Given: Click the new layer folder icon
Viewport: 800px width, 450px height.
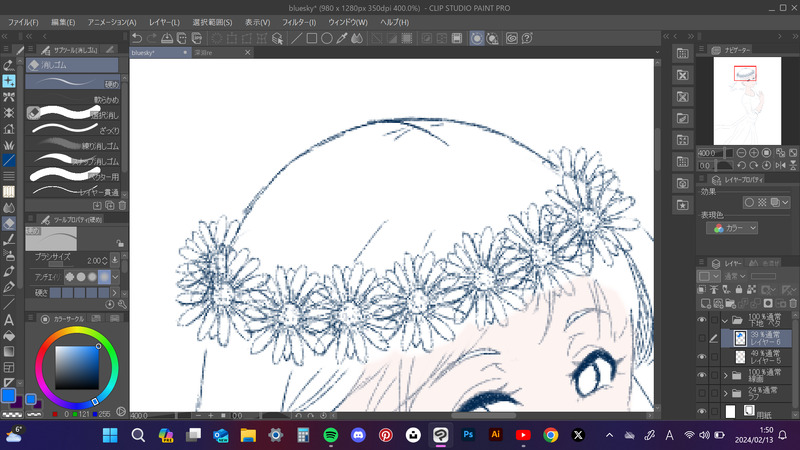Looking at the screenshot, I should (x=731, y=304).
